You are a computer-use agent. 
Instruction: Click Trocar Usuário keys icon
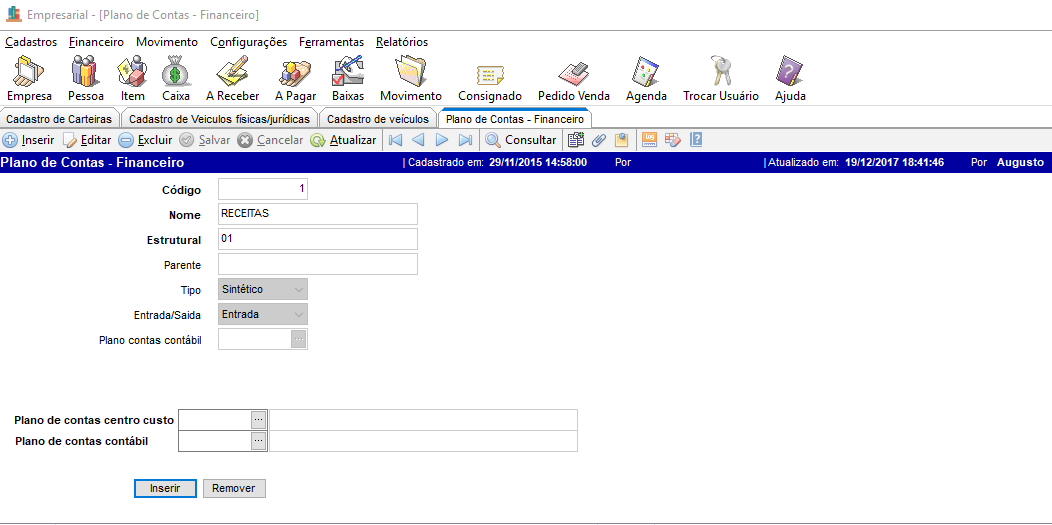pyautogui.click(x=720, y=78)
